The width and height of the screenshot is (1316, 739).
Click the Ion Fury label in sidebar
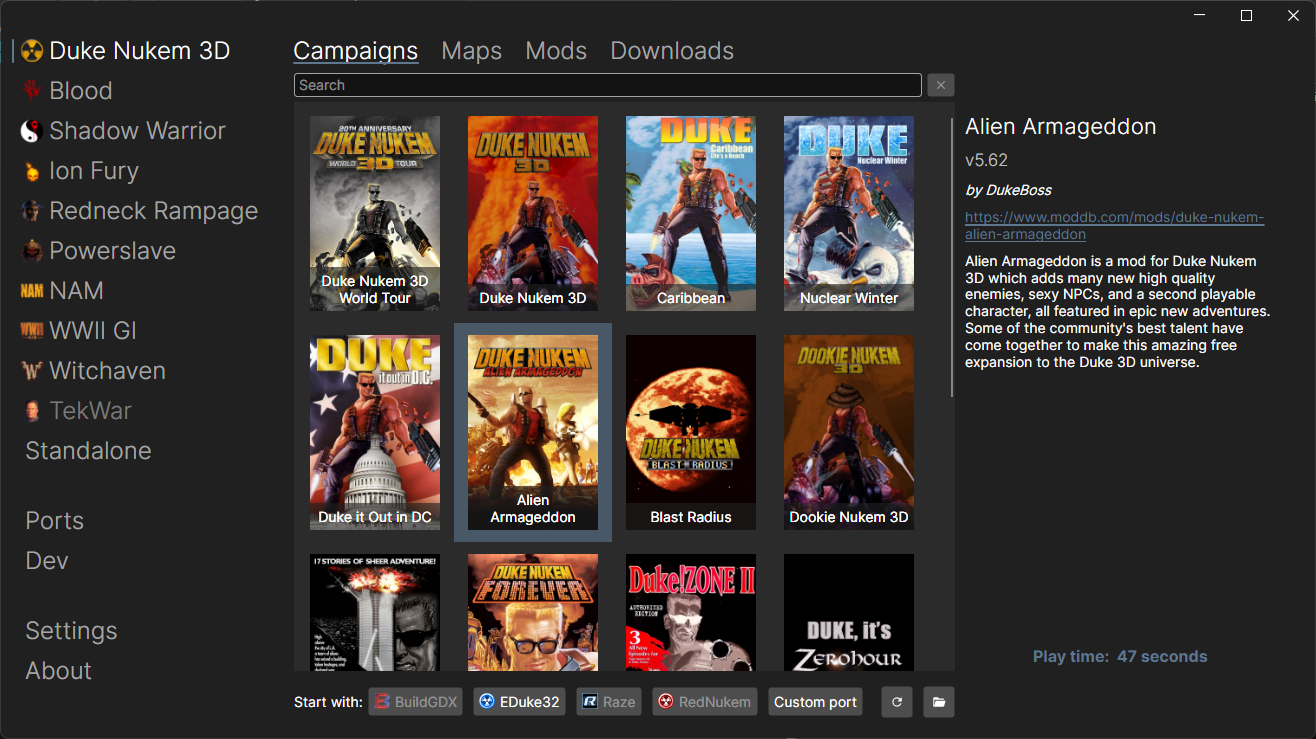94,171
